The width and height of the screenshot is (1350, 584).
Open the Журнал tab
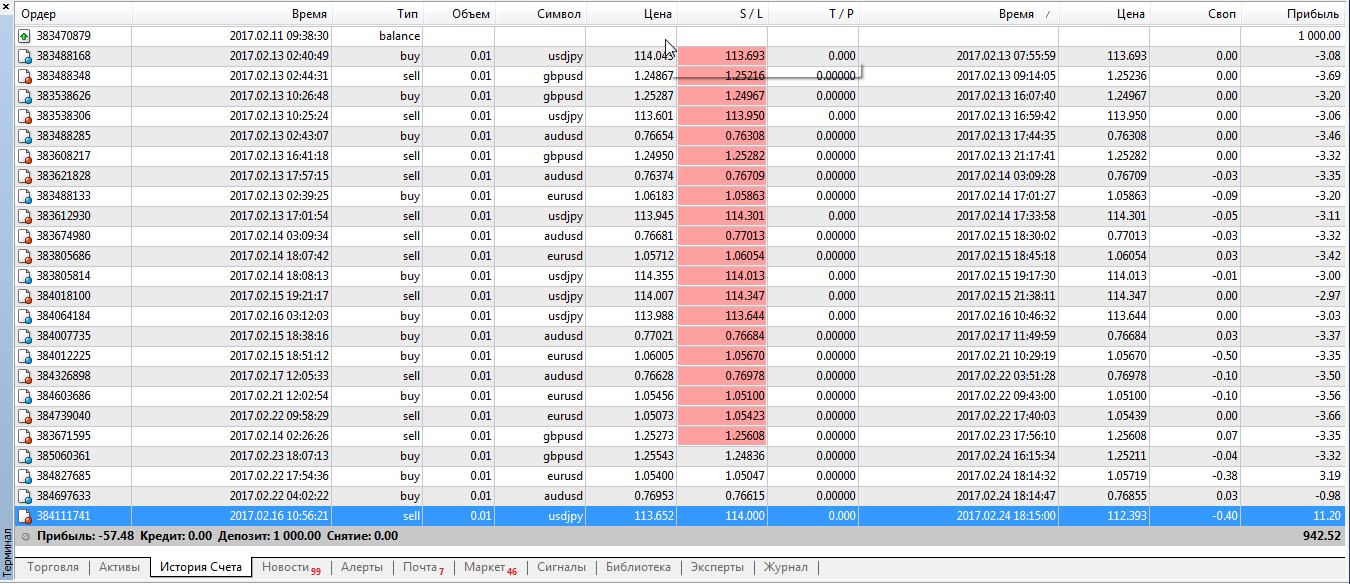pyautogui.click(x=785, y=567)
